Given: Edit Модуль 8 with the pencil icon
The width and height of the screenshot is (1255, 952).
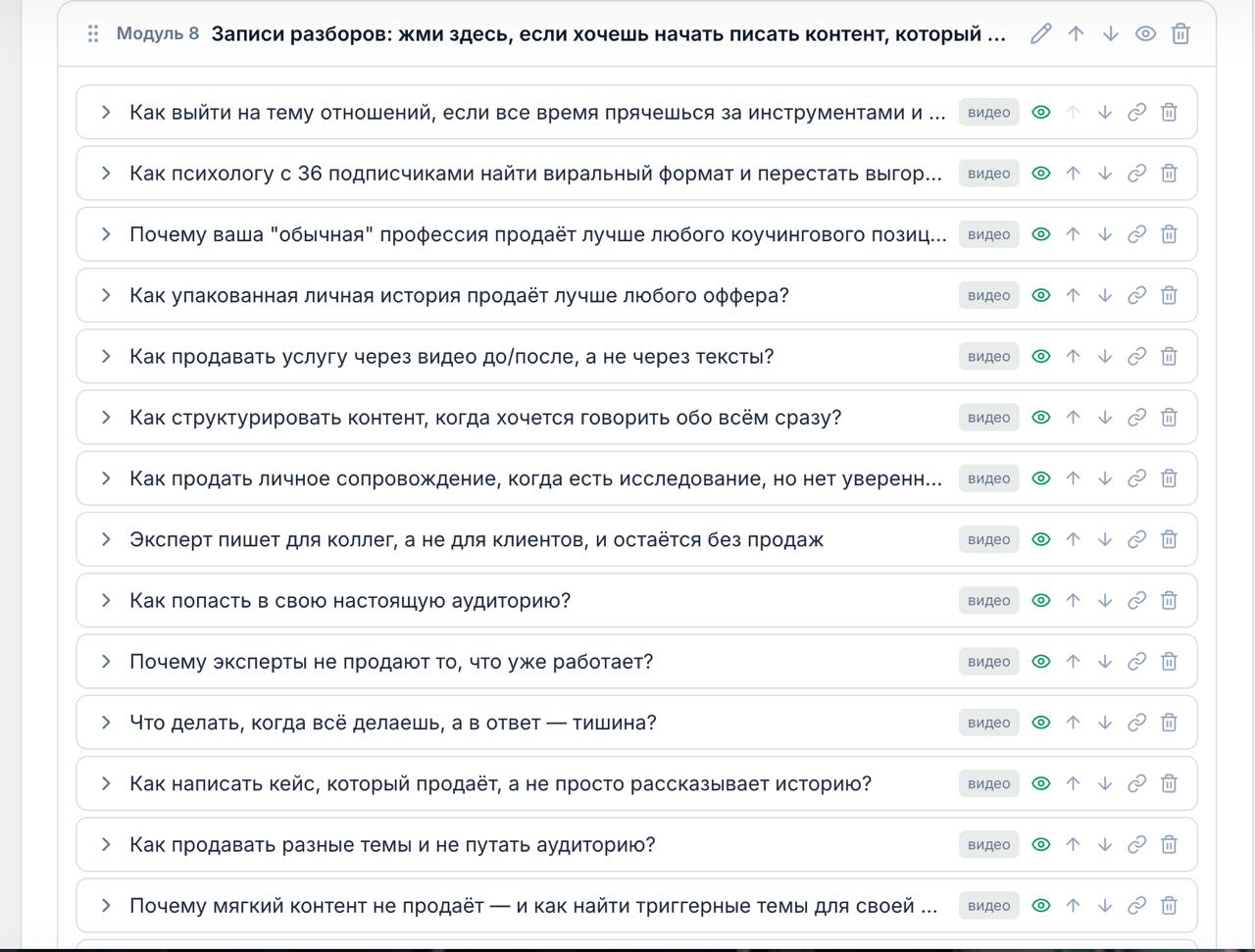Looking at the screenshot, I should (1040, 34).
